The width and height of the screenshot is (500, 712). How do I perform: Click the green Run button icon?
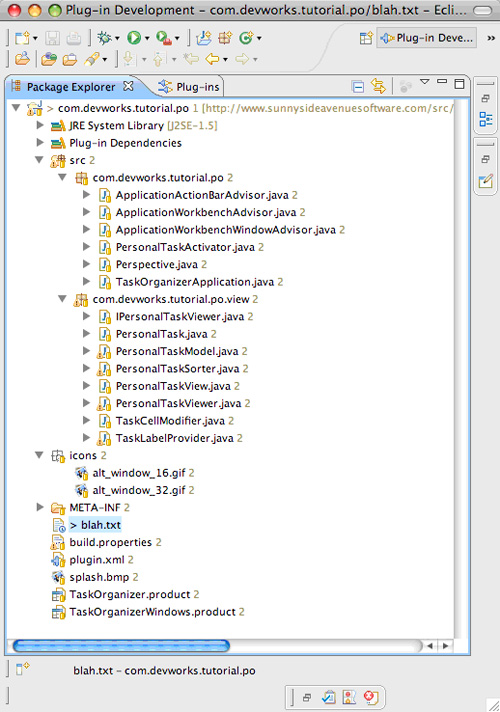[x=134, y=38]
